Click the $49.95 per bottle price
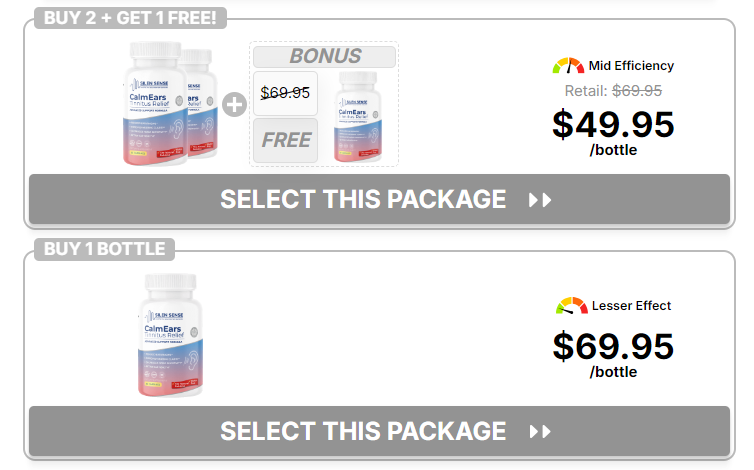This screenshot has width=754, height=470. [613, 125]
